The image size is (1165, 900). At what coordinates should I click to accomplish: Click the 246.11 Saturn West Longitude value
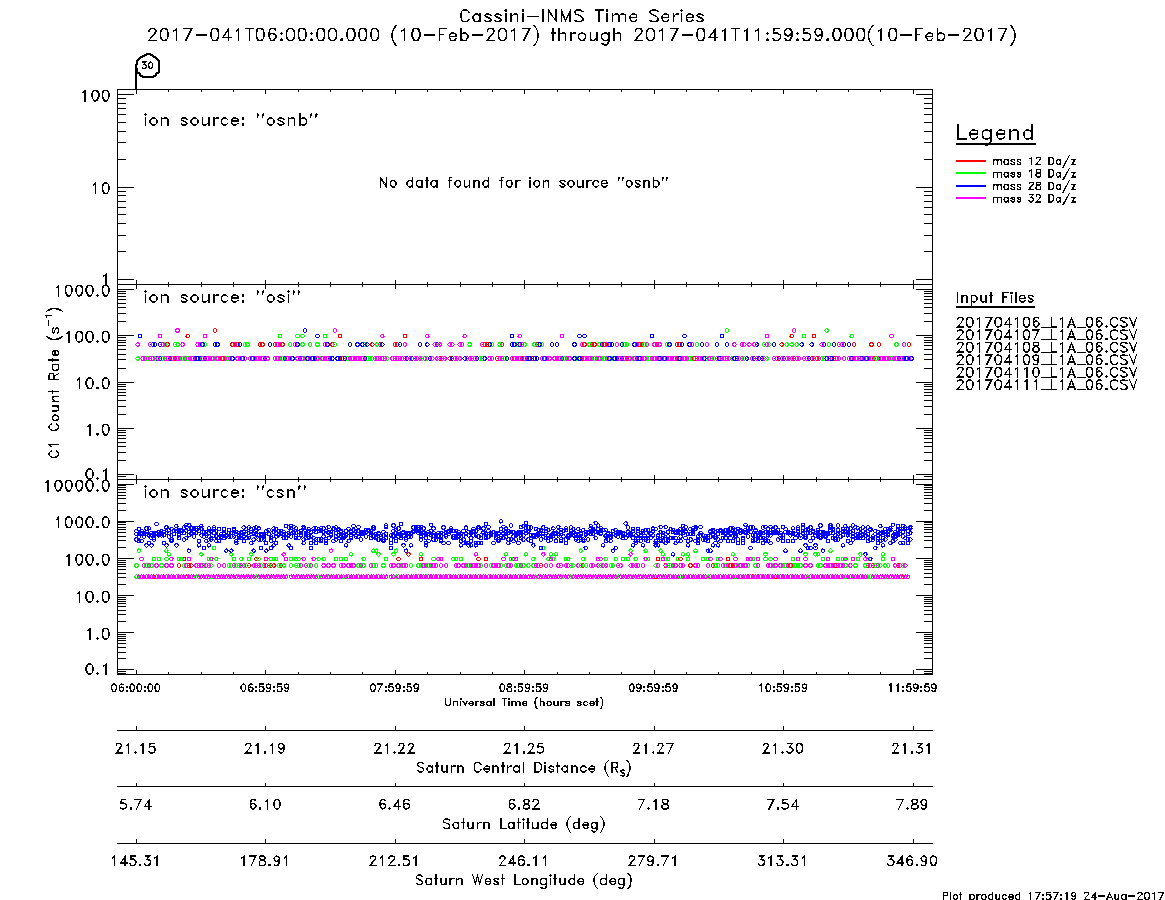pyautogui.click(x=524, y=861)
